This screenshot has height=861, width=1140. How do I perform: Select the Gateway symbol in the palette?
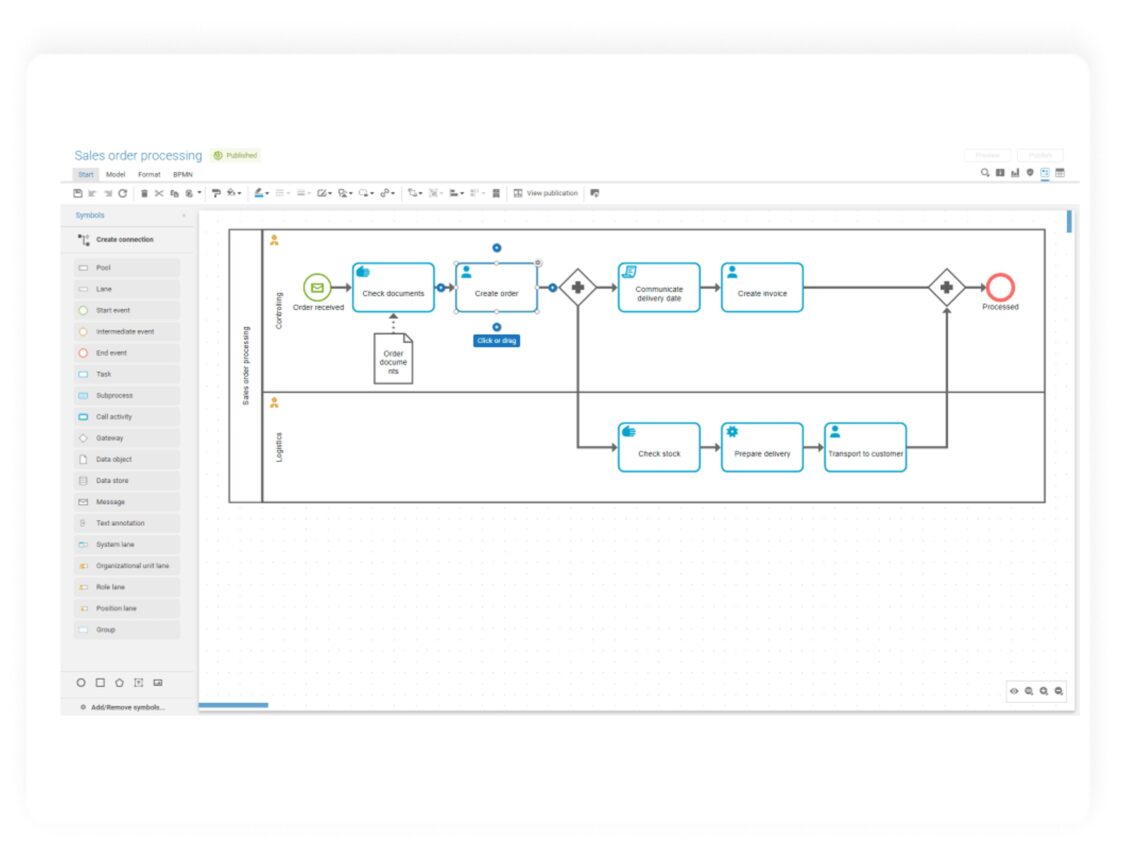(109, 438)
